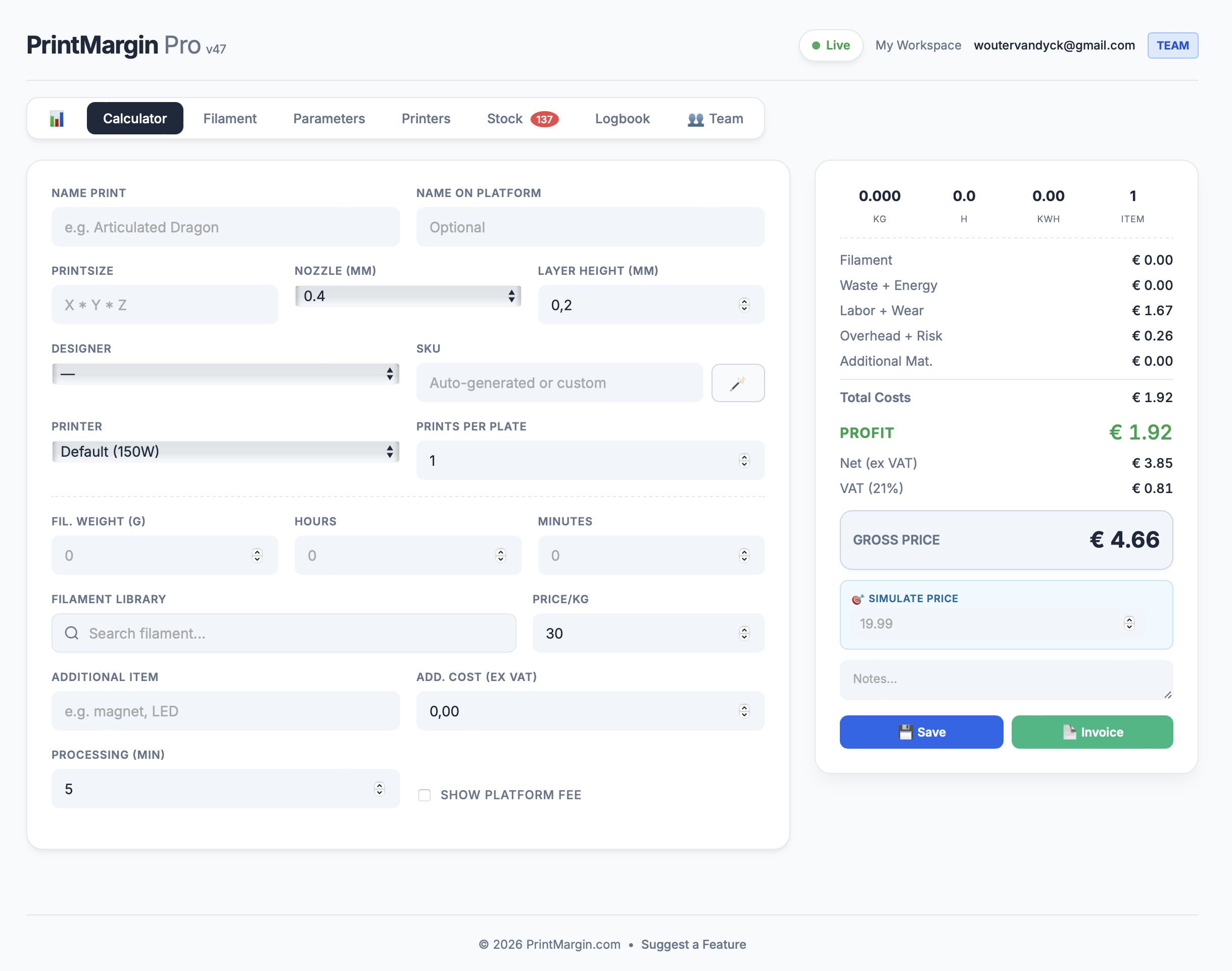Open the Stock tab
Image resolution: width=1232 pixels, height=971 pixels.
pyautogui.click(x=522, y=118)
